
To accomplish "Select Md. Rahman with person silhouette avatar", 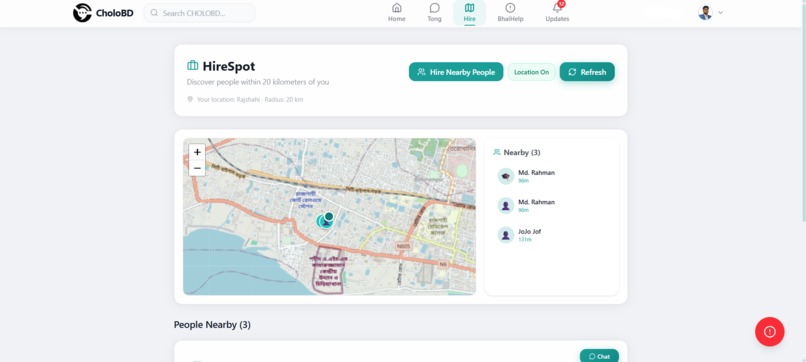I will [x=551, y=206].
